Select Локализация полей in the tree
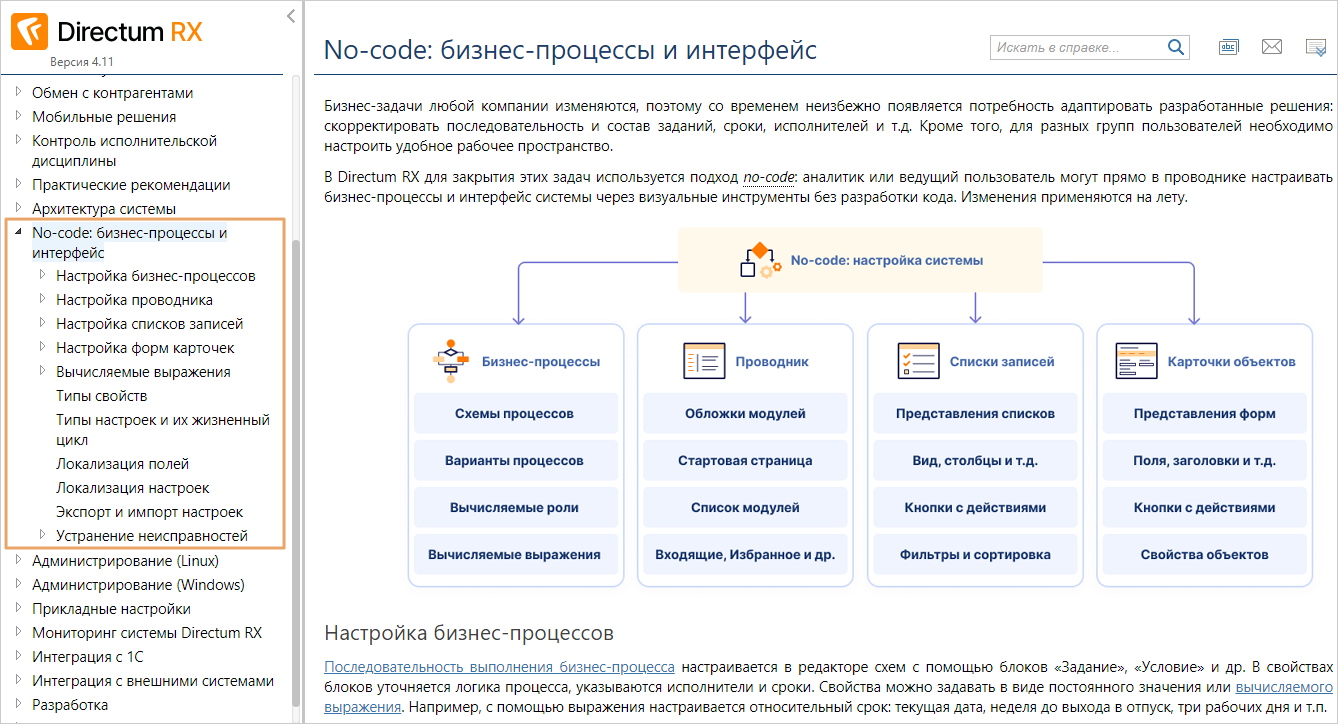Viewport: 1338px width, 724px height. [x=122, y=464]
